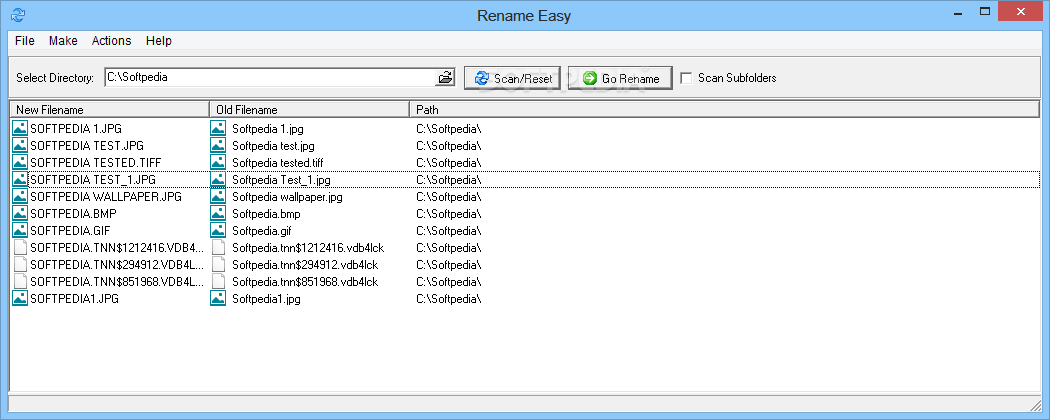Click image icon beside old name Softpedia test.jpg
Viewport: 1050px width, 420px height.
click(218, 145)
